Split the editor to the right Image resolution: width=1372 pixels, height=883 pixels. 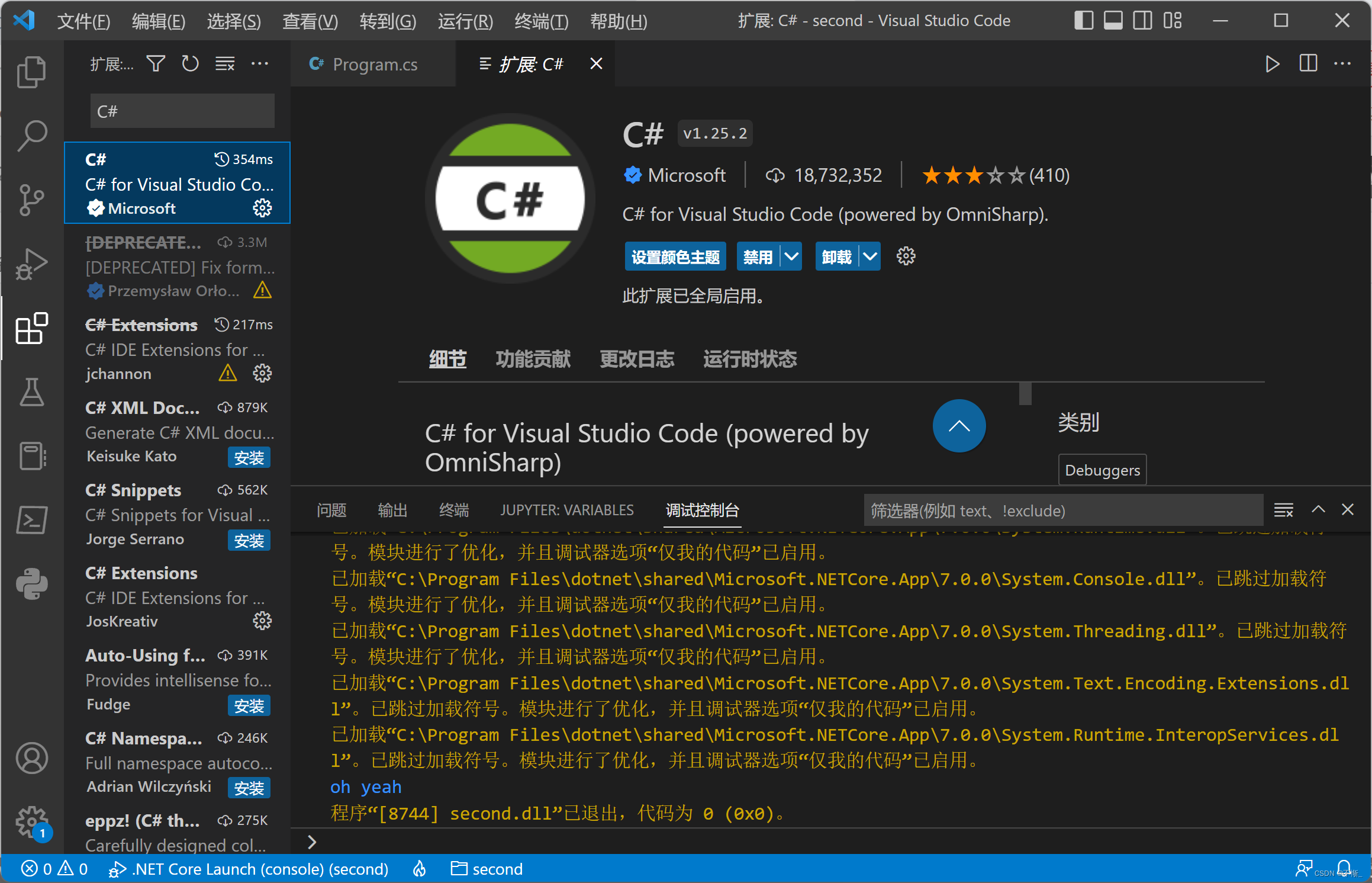click(x=1308, y=63)
